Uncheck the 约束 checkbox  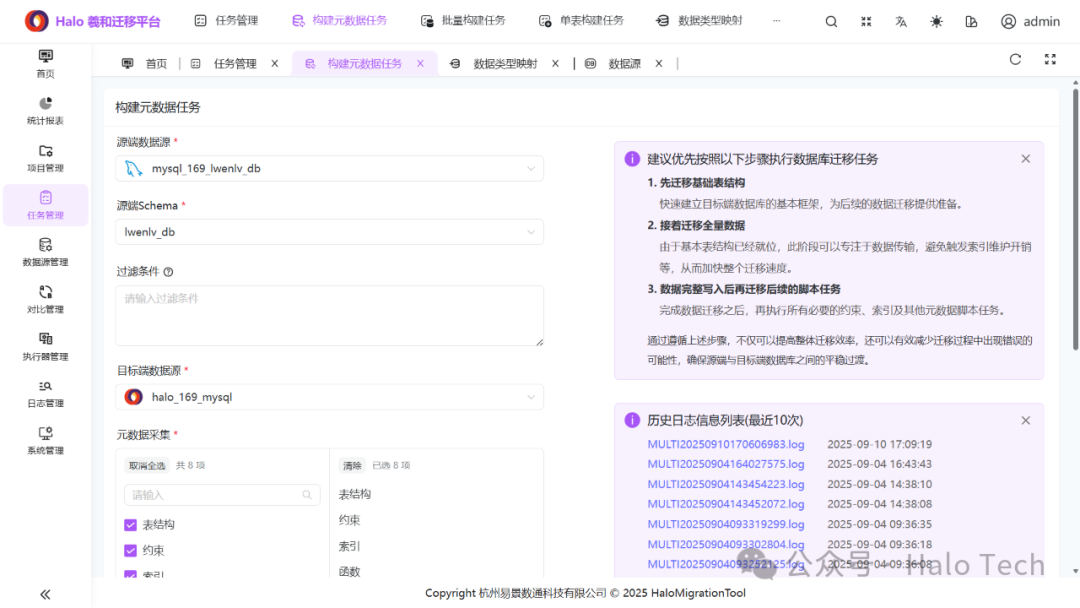click(130, 550)
